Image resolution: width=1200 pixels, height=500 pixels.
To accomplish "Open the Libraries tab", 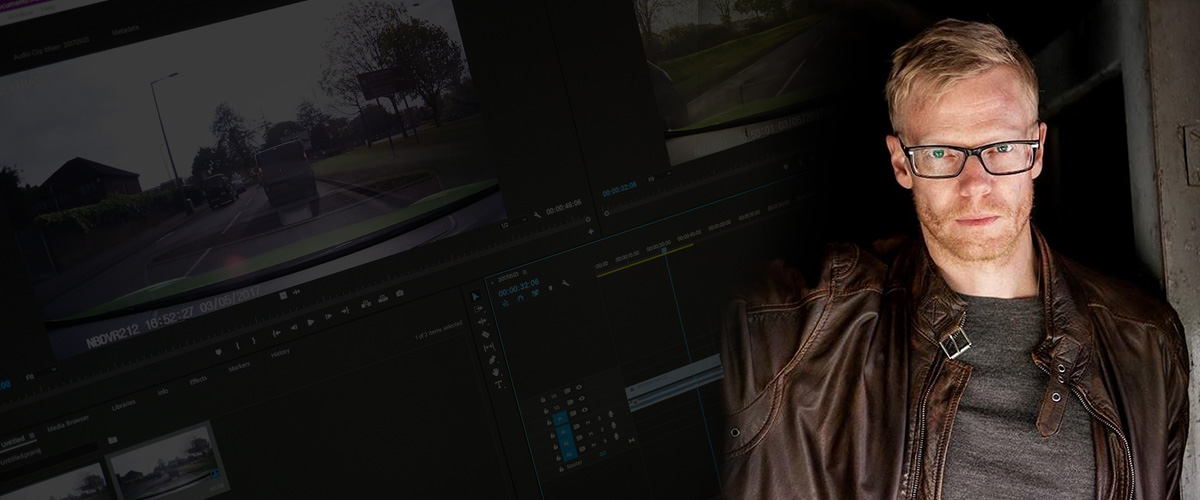I will 124,405.
